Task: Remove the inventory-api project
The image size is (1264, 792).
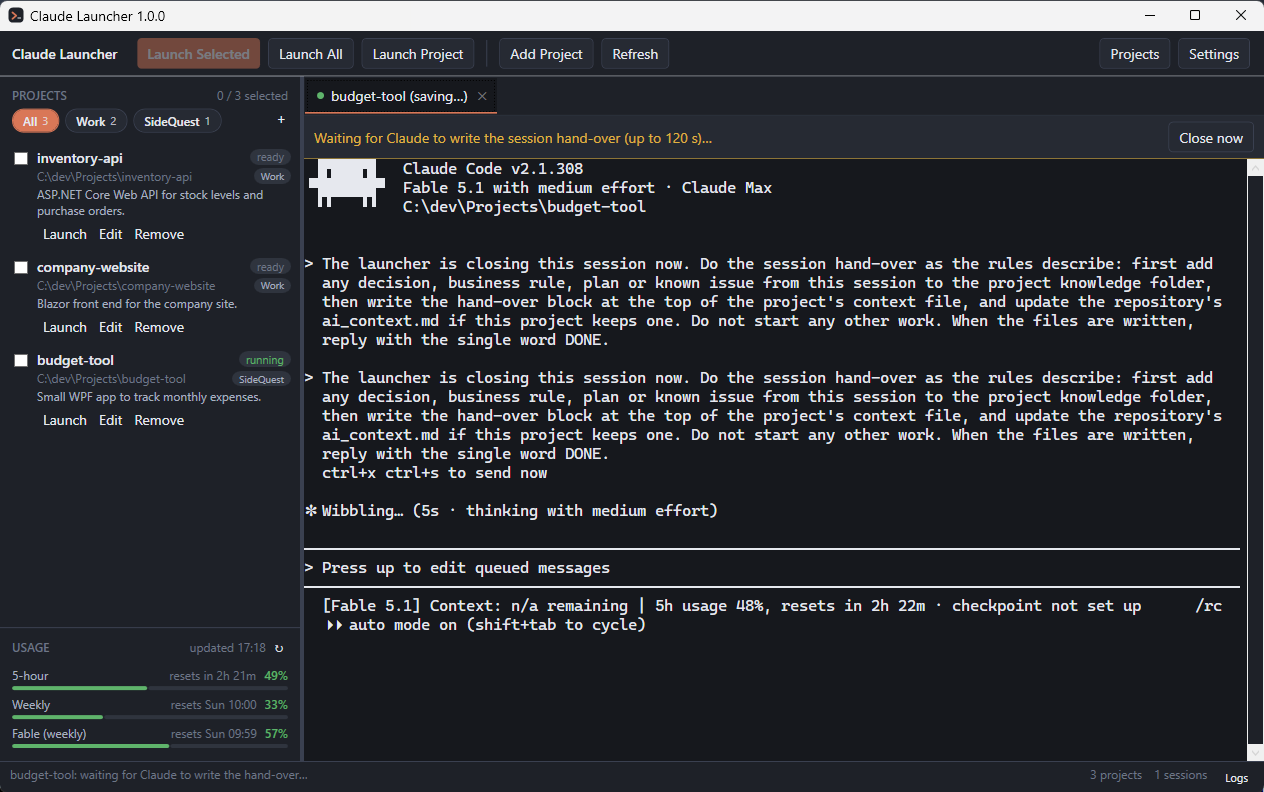Action: pos(159,234)
